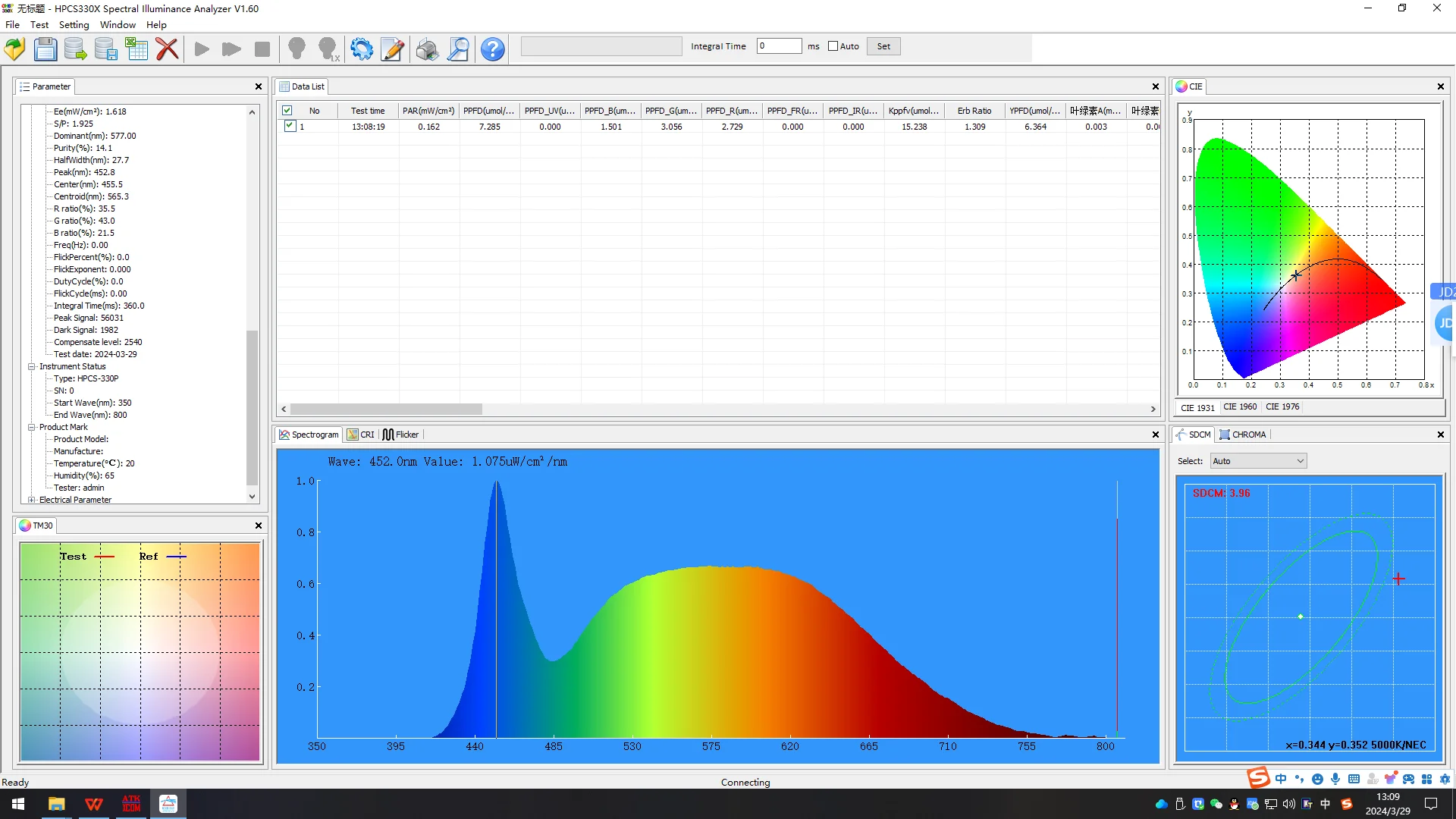Click the red X delete icon
This screenshot has height=819, width=1456.
tap(167, 49)
